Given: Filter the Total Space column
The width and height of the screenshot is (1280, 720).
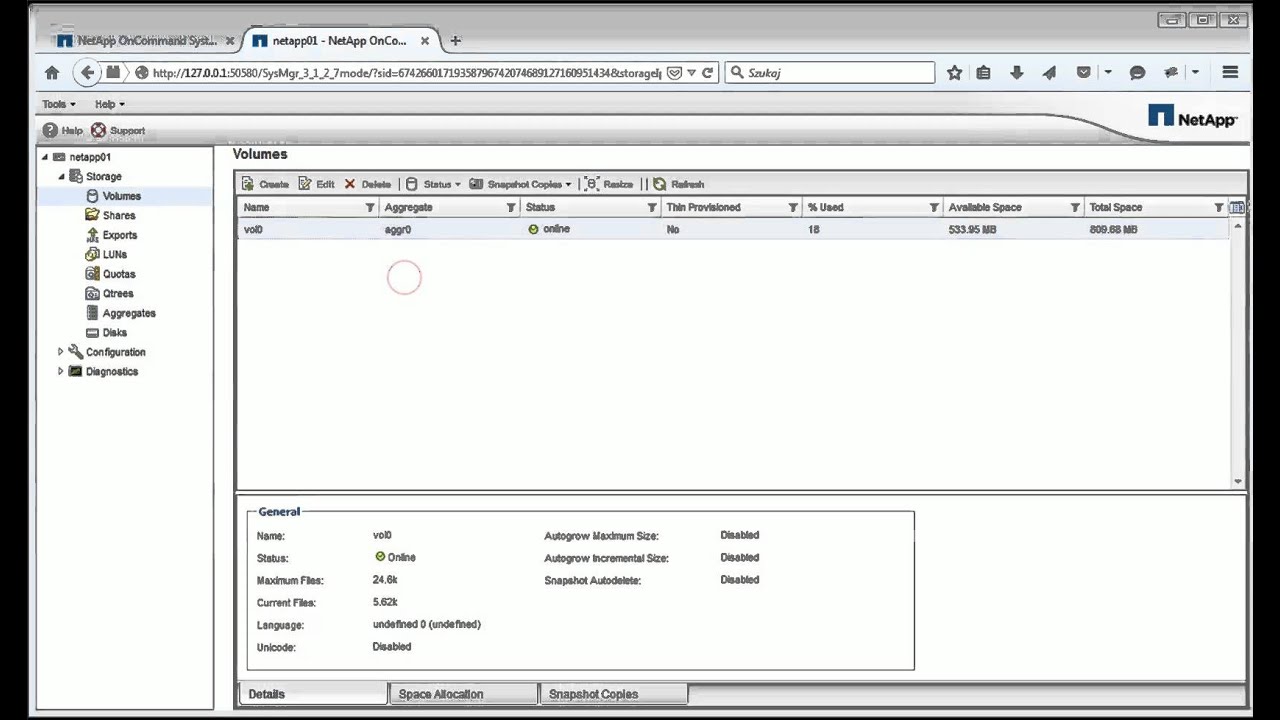Looking at the screenshot, I should [1218, 207].
